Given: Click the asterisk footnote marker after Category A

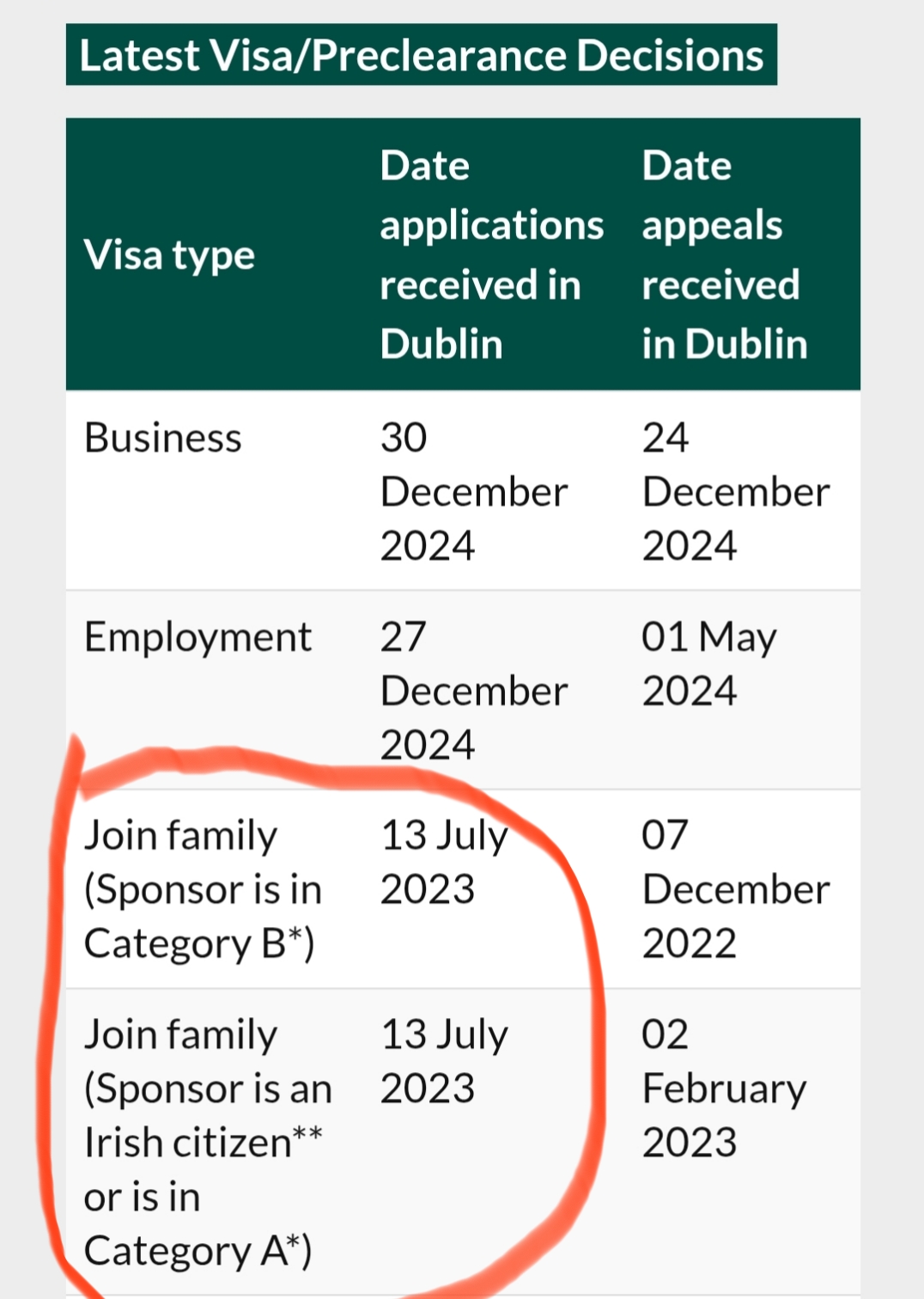Looking at the screenshot, I should pyautogui.click(x=295, y=1241).
